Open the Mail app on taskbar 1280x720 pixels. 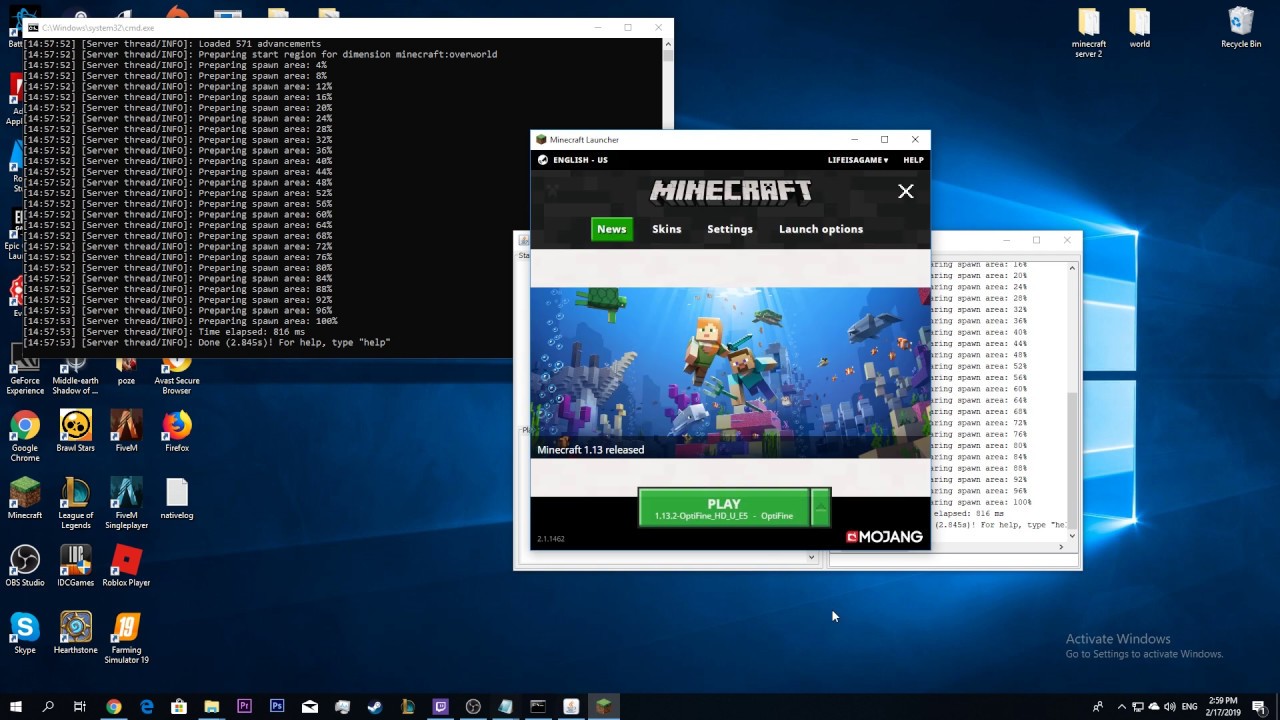pyautogui.click(x=310, y=706)
